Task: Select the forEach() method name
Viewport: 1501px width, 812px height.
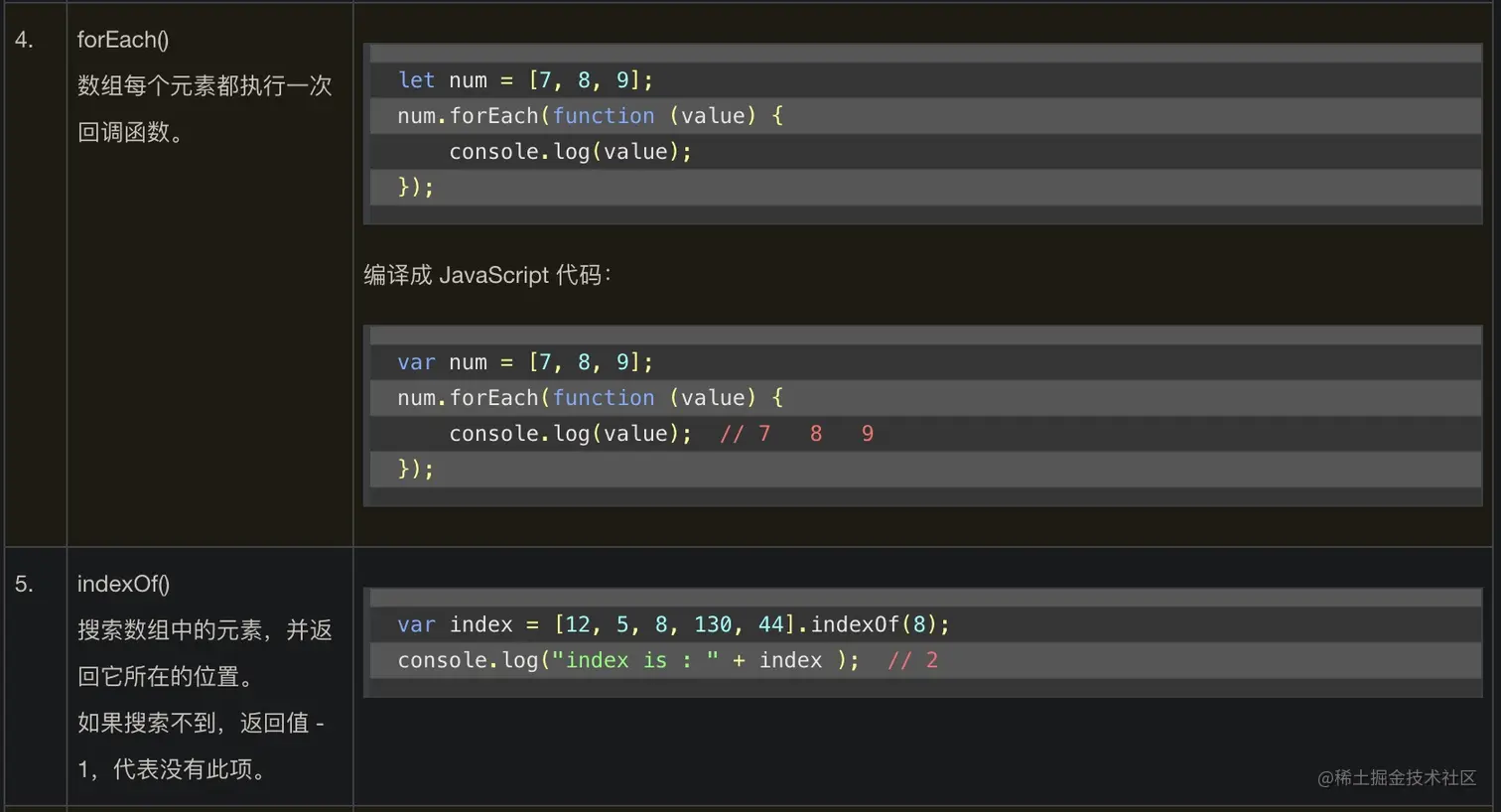Action: pos(123,41)
